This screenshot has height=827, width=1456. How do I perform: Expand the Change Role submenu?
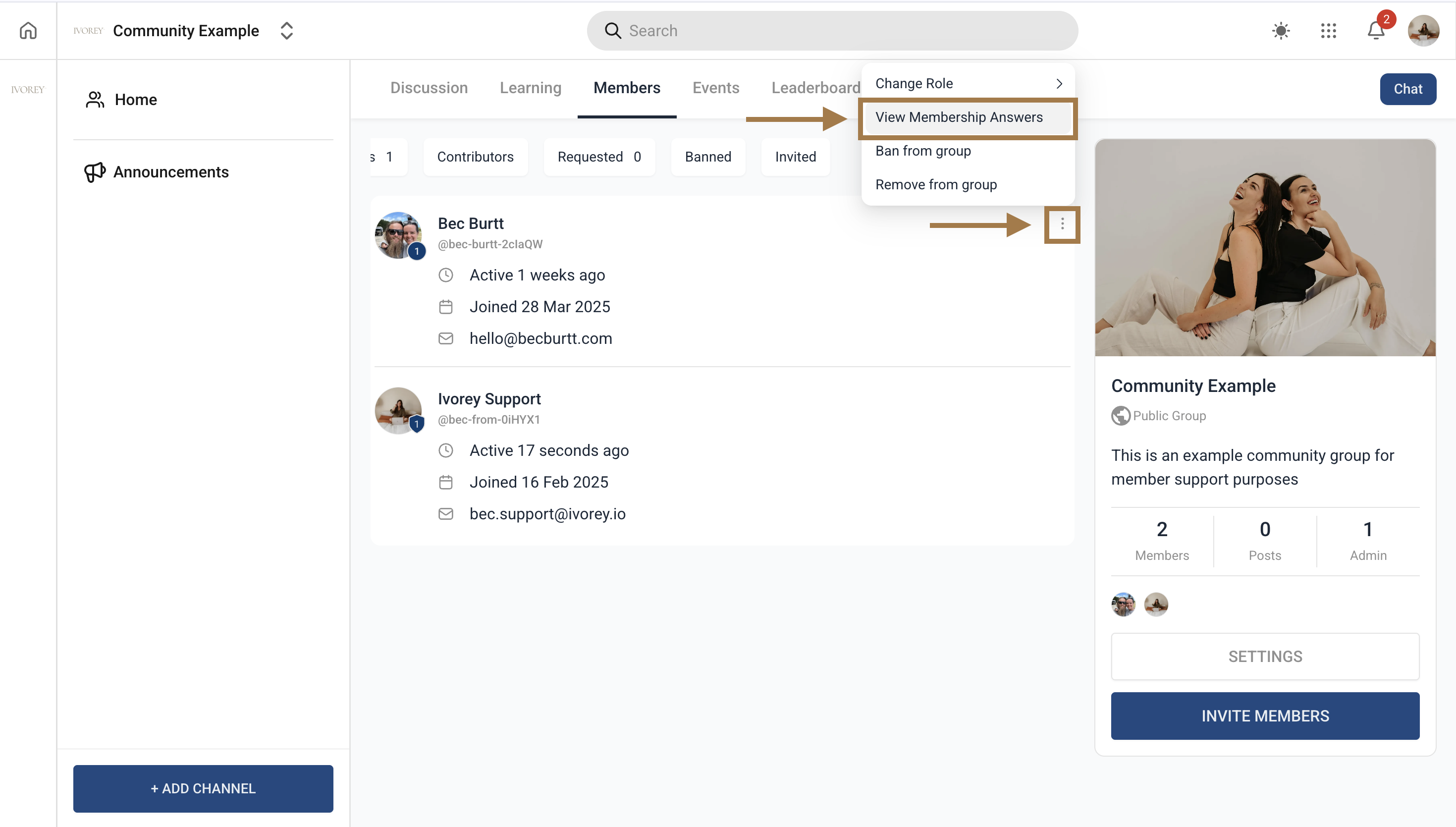[x=968, y=84]
